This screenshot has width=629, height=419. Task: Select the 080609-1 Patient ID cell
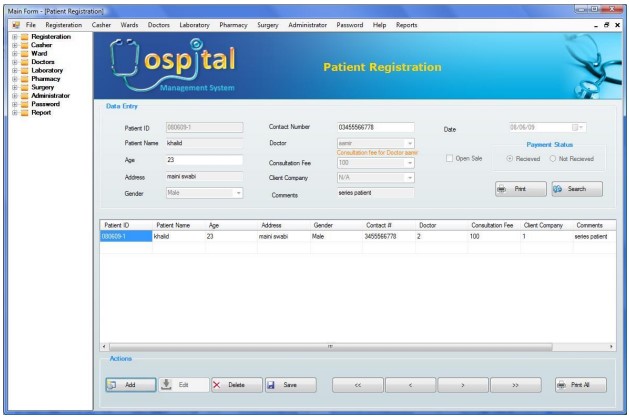tap(126, 237)
